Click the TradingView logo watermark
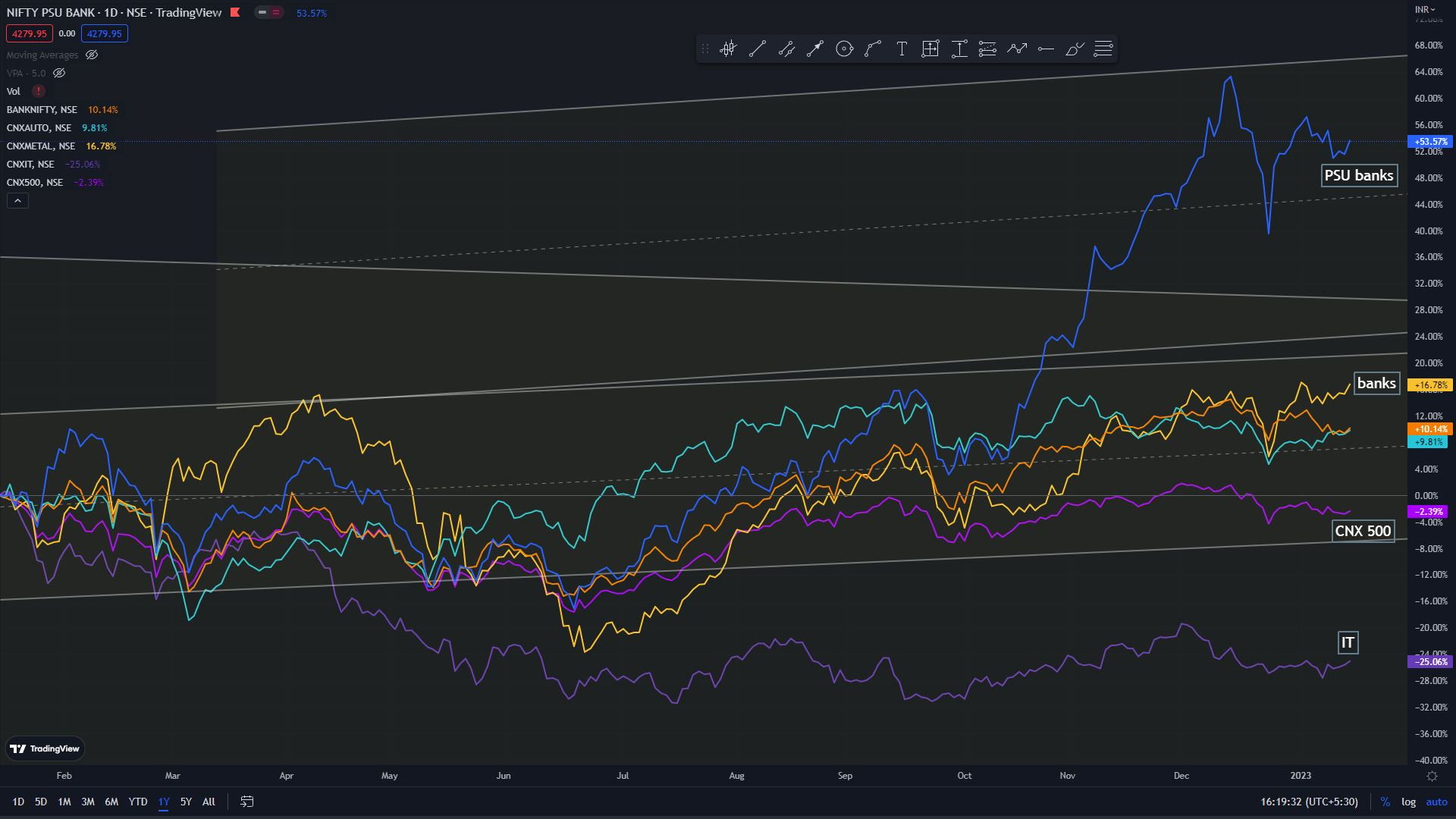Screen dimensions: 1456x819 point(43,748)
